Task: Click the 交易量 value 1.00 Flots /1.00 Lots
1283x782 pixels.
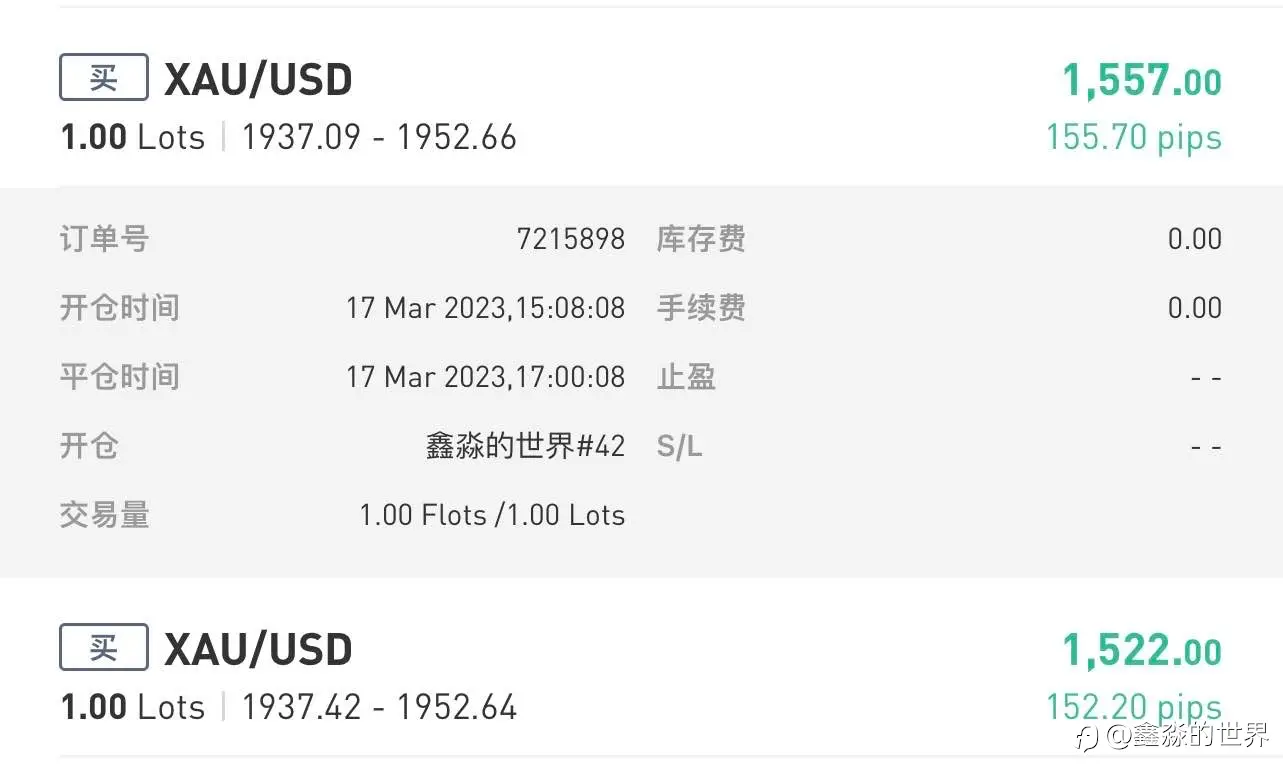Action: tap(492, 515)
